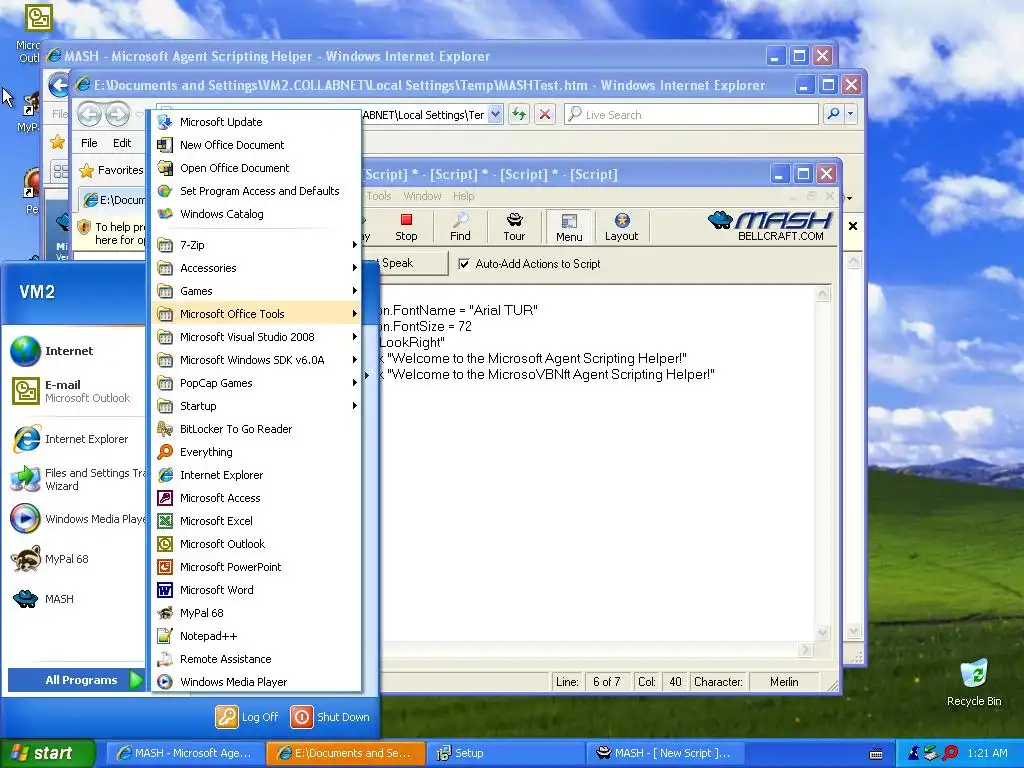
Task: Expand the Startup submenu
Action: (x=257, y=406)
